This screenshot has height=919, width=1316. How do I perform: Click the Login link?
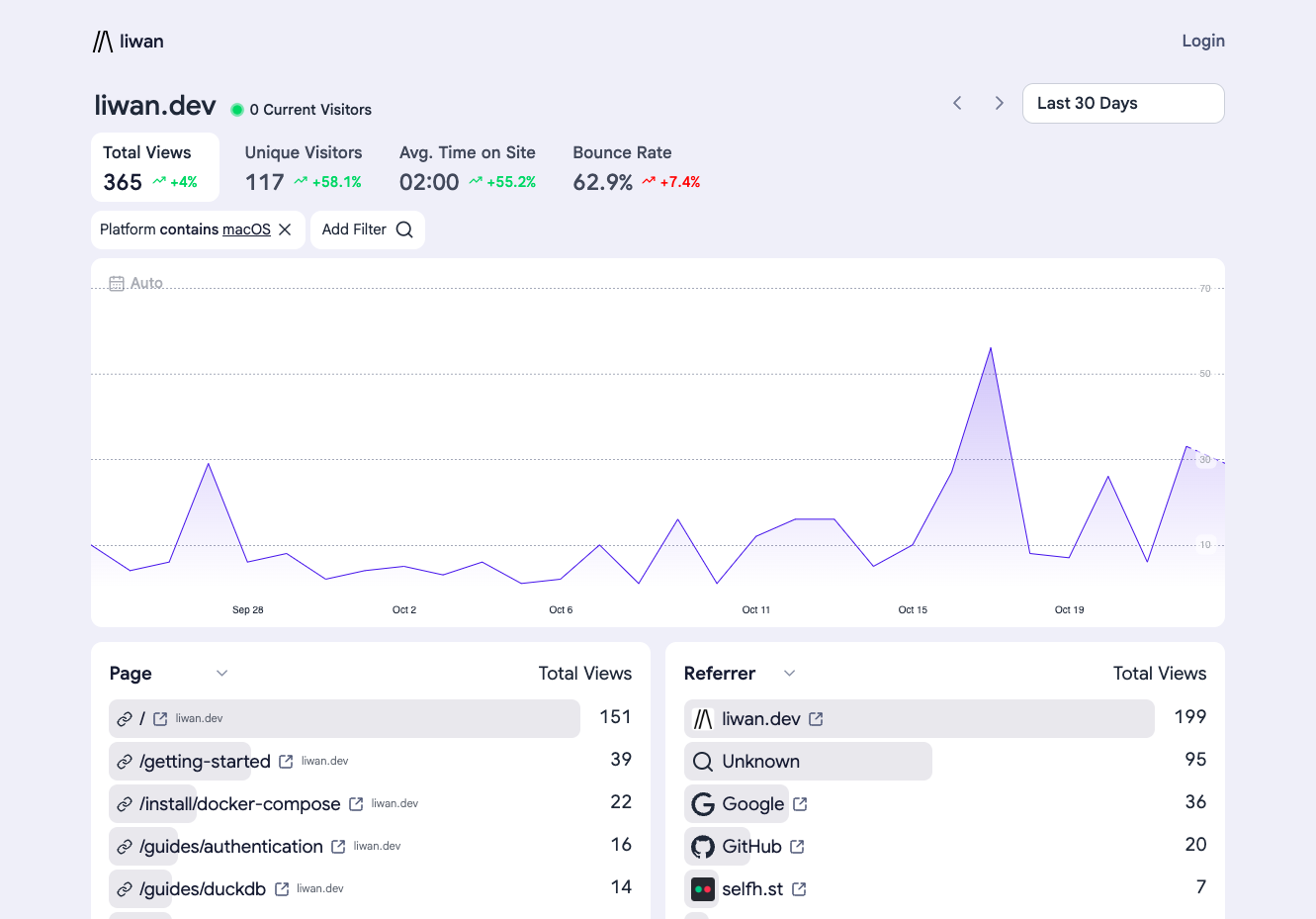point(1203,41)
